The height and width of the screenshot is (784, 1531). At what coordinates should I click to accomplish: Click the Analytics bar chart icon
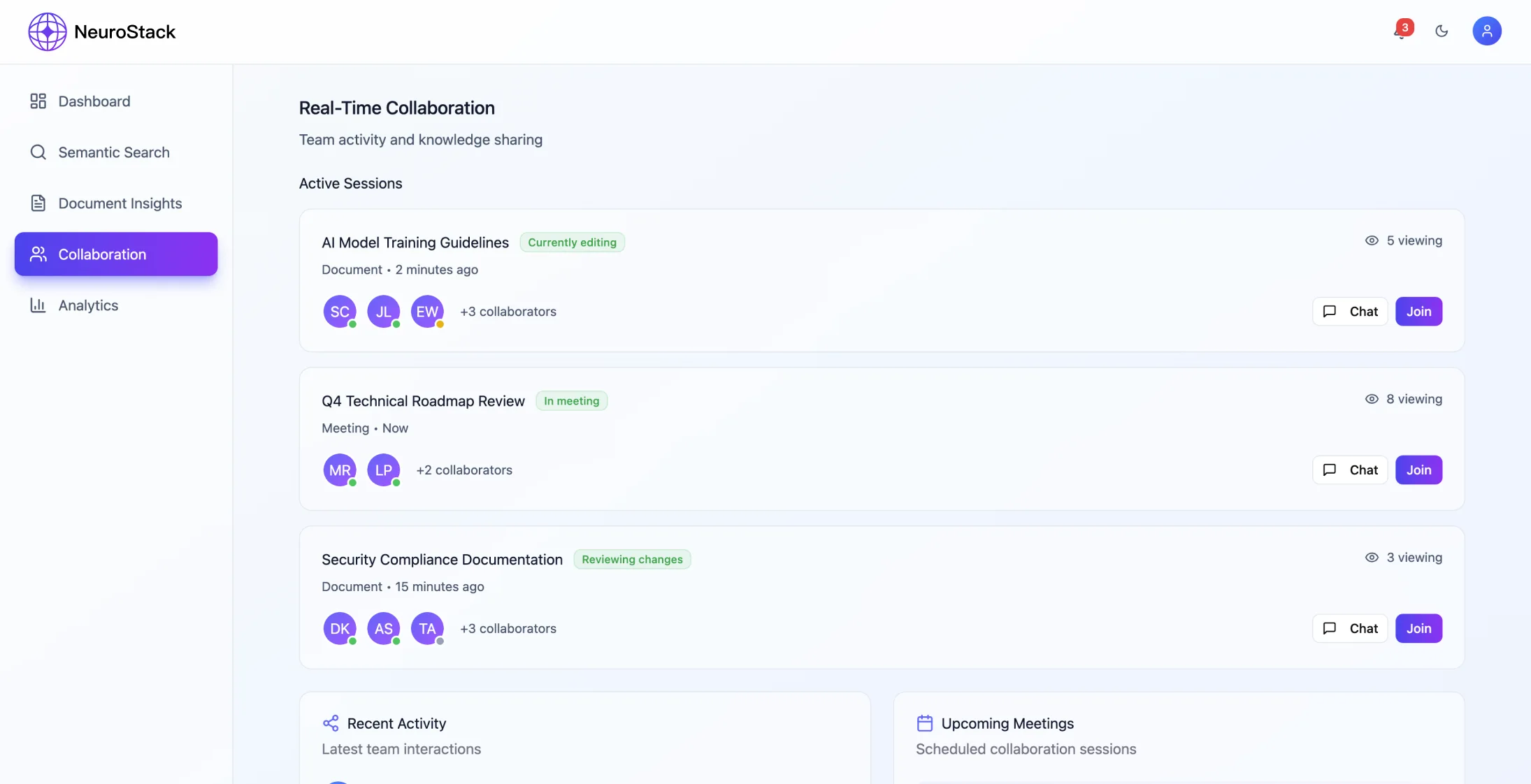38,305
